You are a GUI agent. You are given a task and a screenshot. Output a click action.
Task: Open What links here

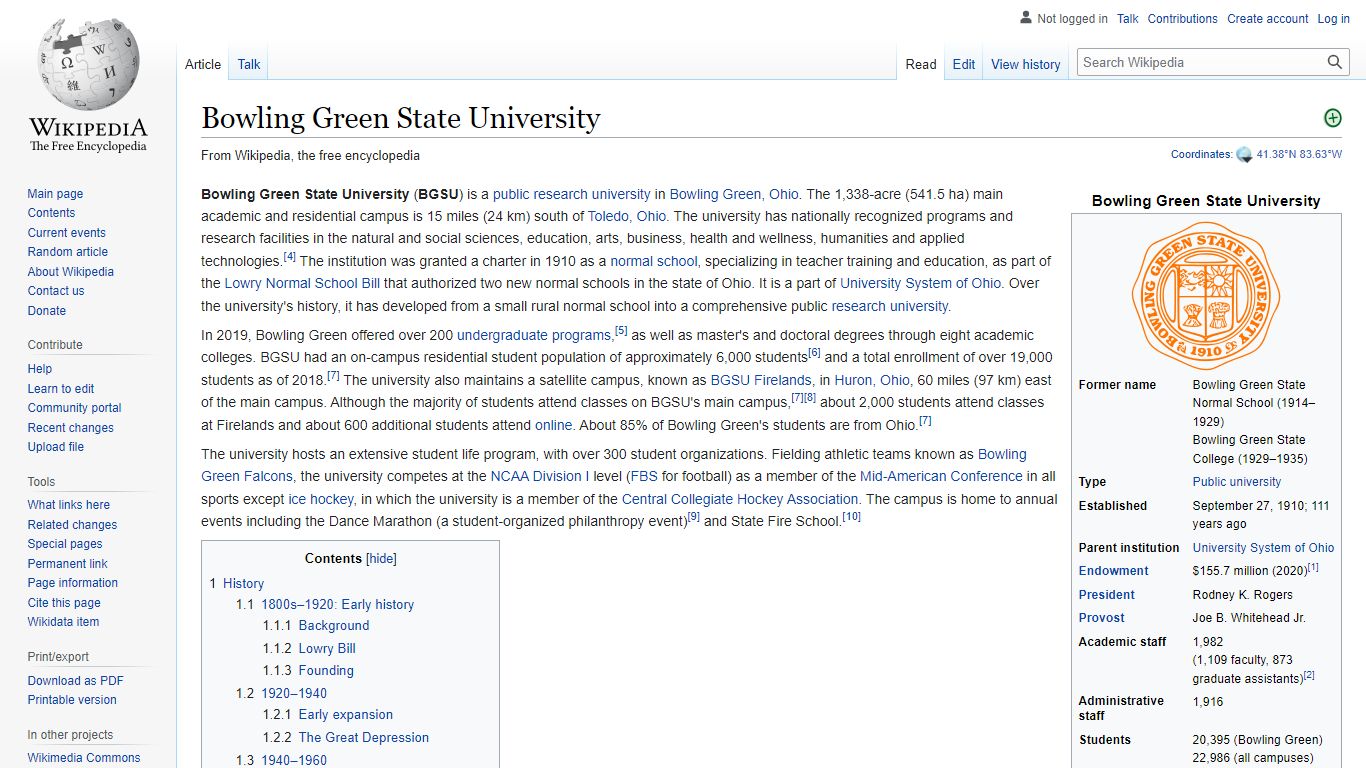(68, 505)
